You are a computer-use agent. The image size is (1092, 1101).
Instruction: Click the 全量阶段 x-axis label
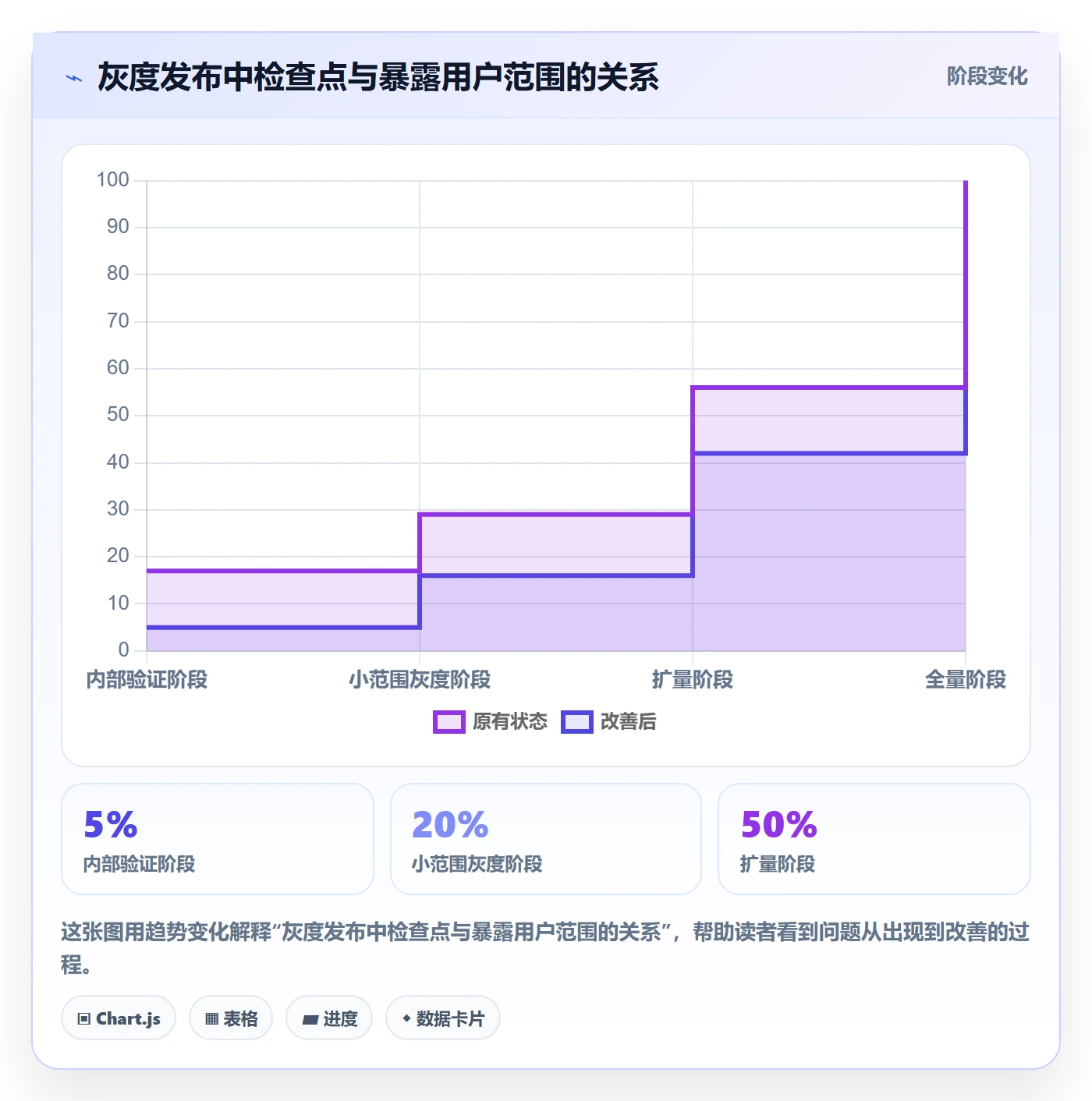coord(966,680)
